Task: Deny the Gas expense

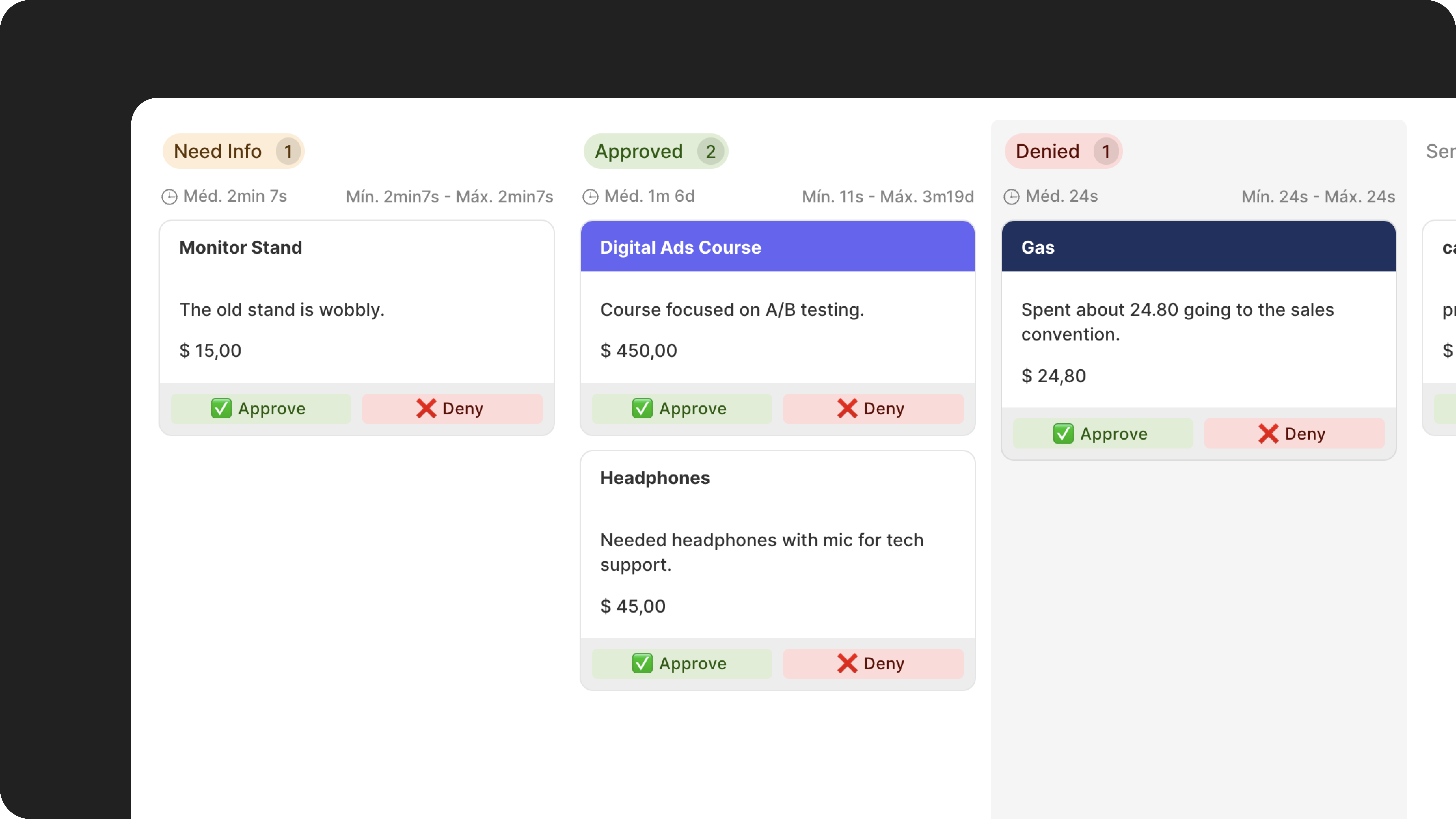Action: (x=1294, y=434)
